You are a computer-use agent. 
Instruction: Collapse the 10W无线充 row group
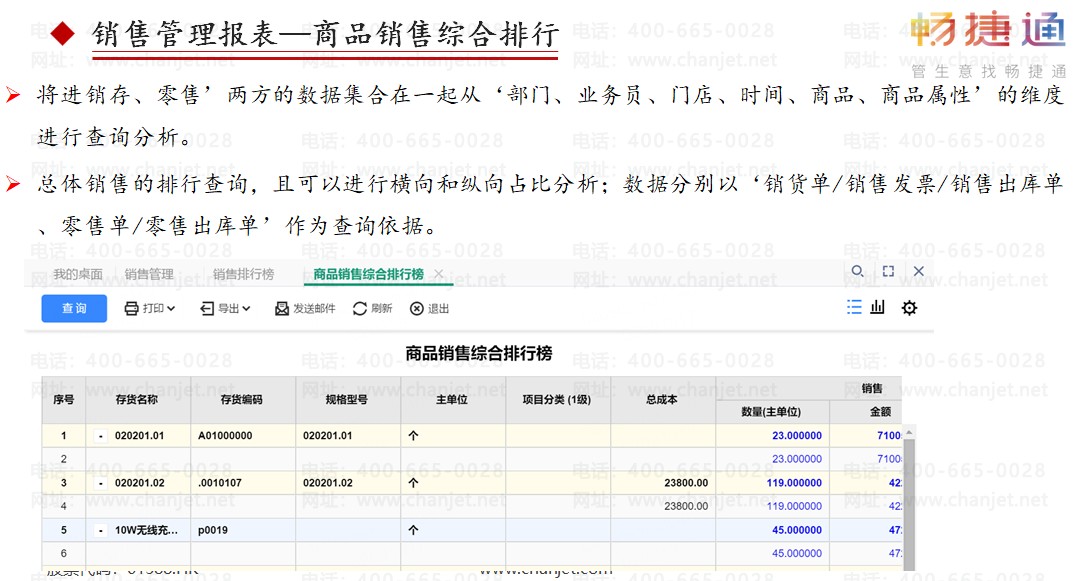[101, 530]
